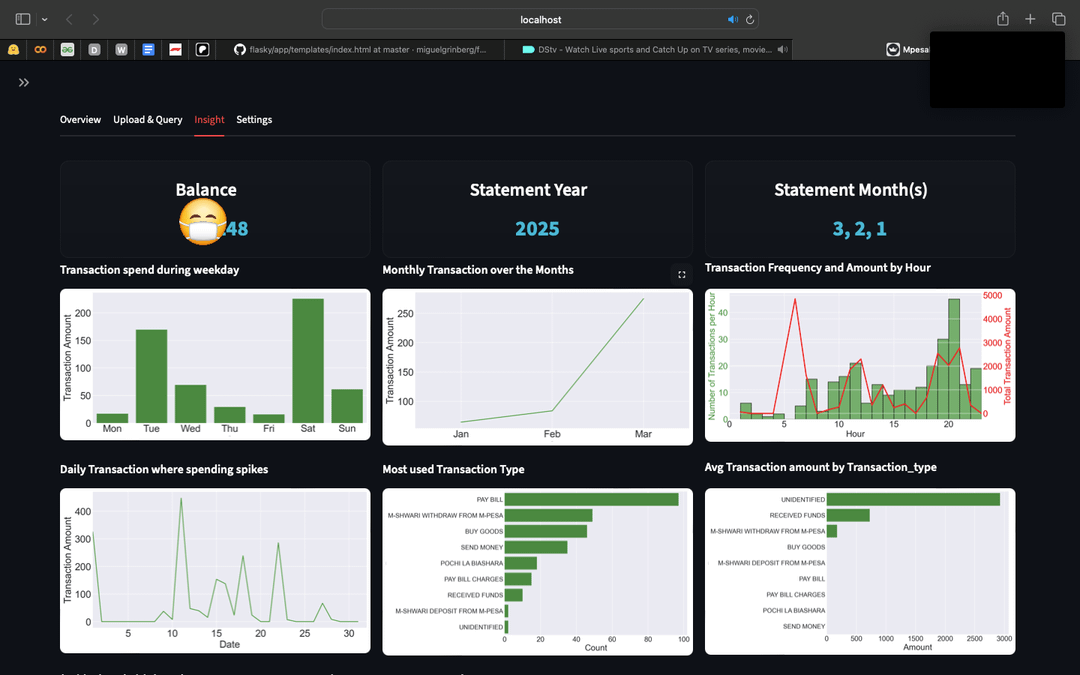Image resolution: width=1080 pixels, height=675 pixels.
Task: Click the Share icon in Safari toolbar
Action: (x=1003, y=19)
